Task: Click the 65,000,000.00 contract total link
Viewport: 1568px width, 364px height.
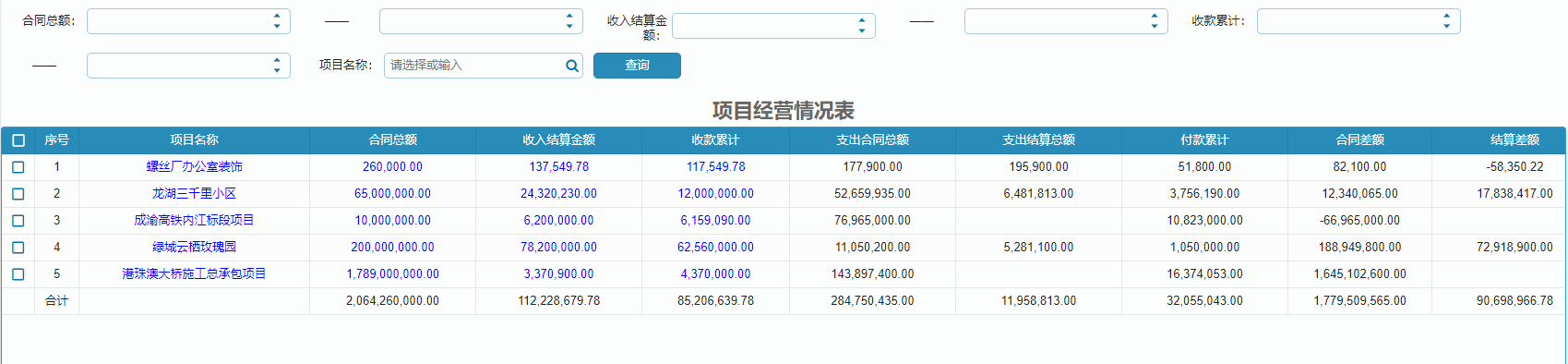Action: point(392,194)
